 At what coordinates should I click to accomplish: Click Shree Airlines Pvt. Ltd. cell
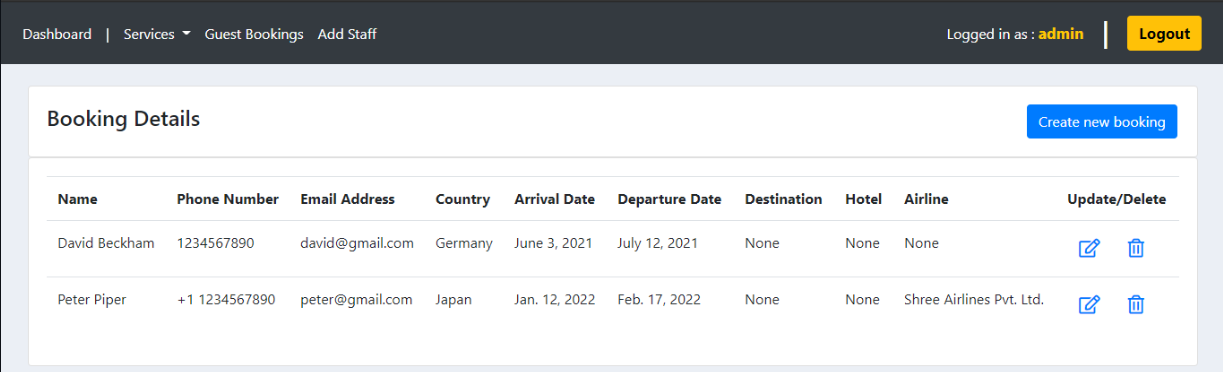[974, 299]
